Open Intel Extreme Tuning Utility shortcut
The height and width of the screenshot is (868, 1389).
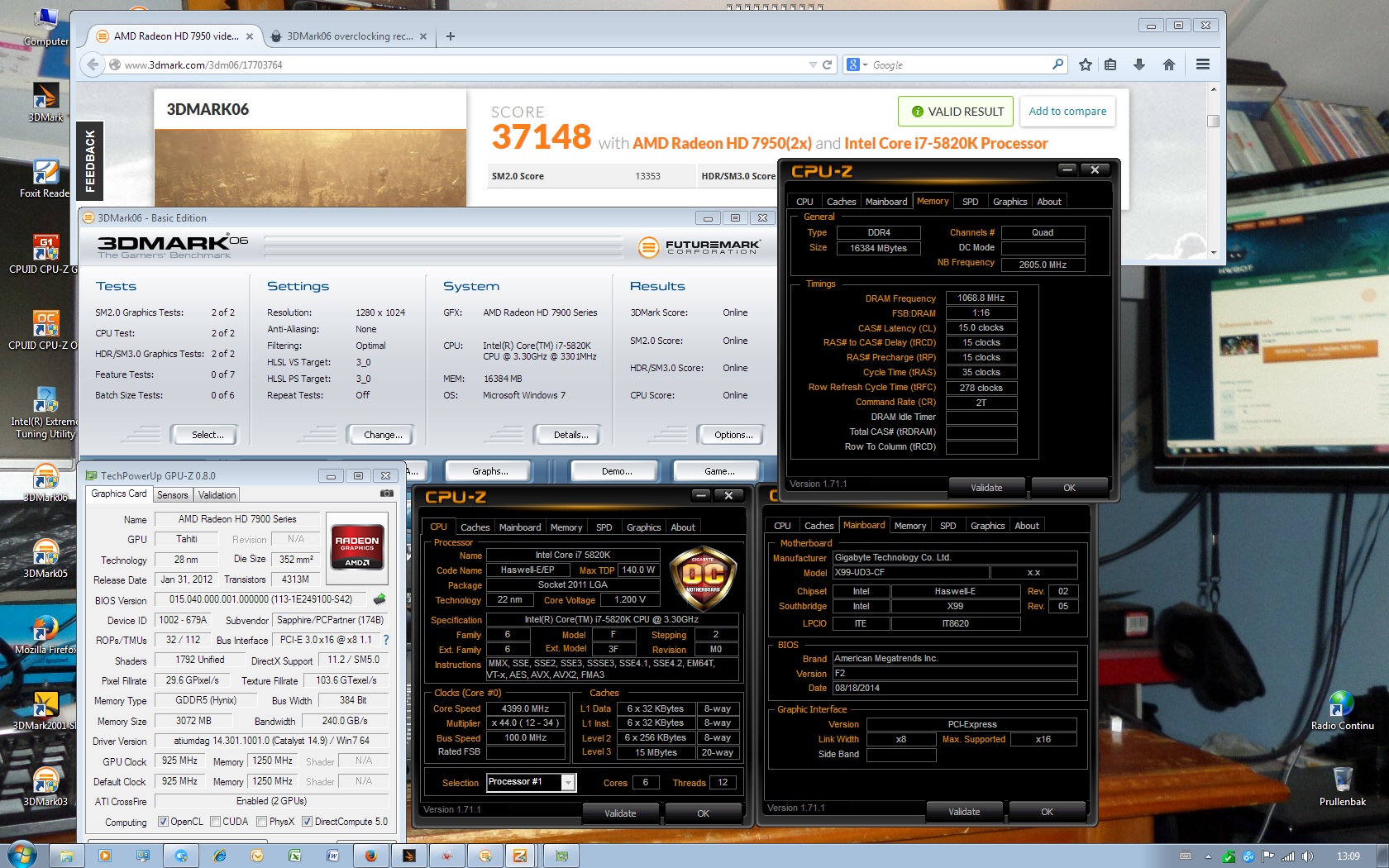click(45, 413)
